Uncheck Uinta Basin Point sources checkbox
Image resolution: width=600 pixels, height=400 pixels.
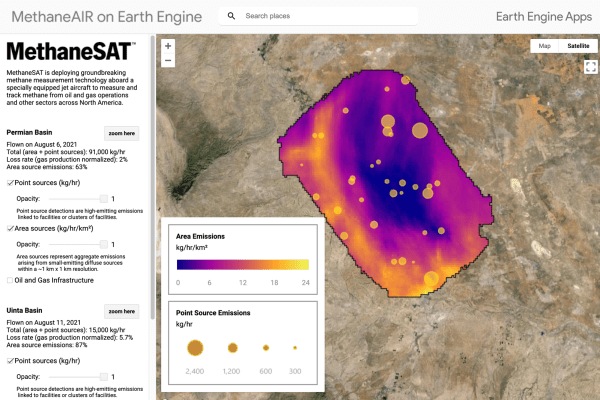click(10, 360)
